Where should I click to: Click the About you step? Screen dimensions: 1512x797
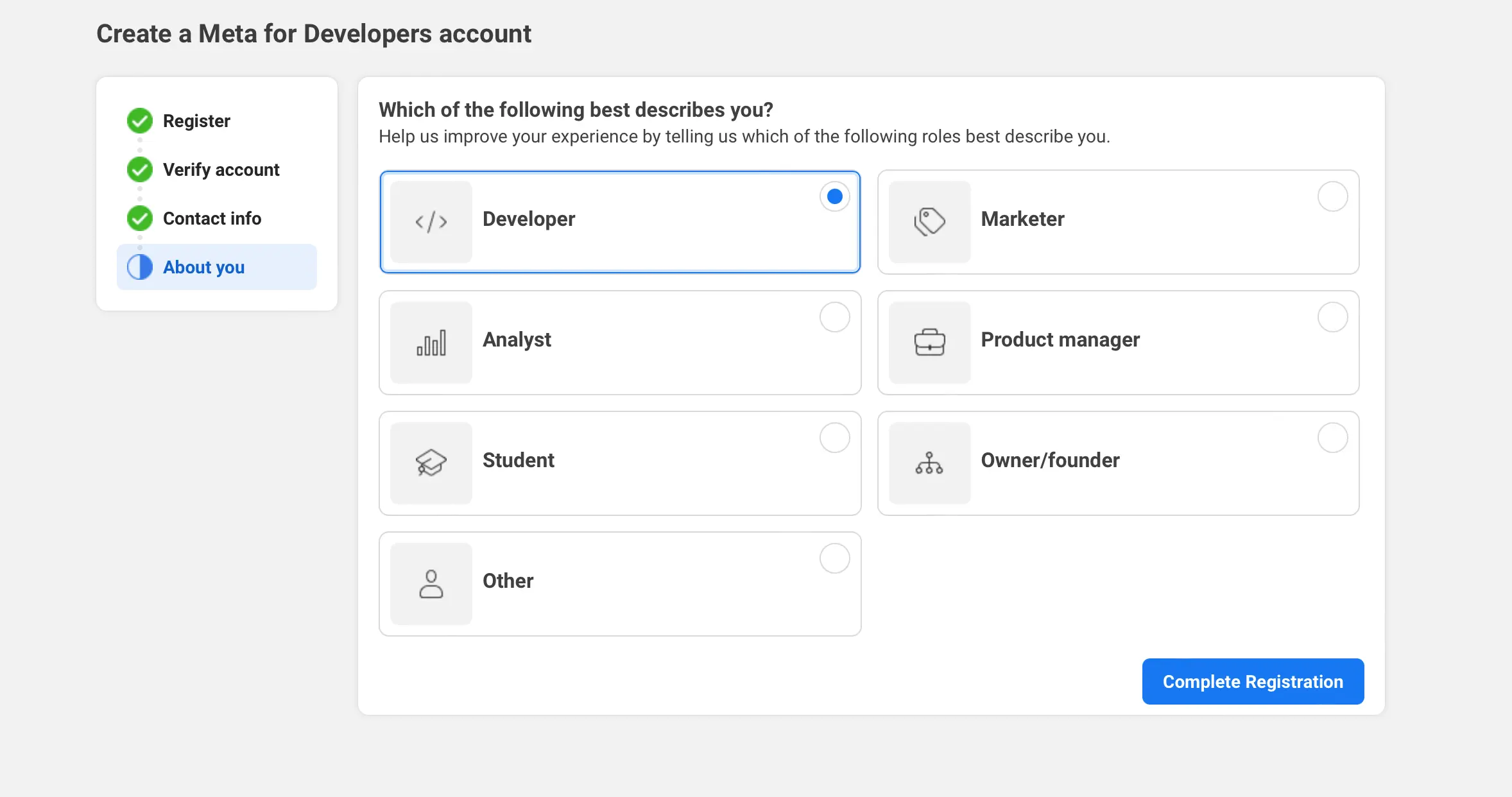tap(203, 267)
